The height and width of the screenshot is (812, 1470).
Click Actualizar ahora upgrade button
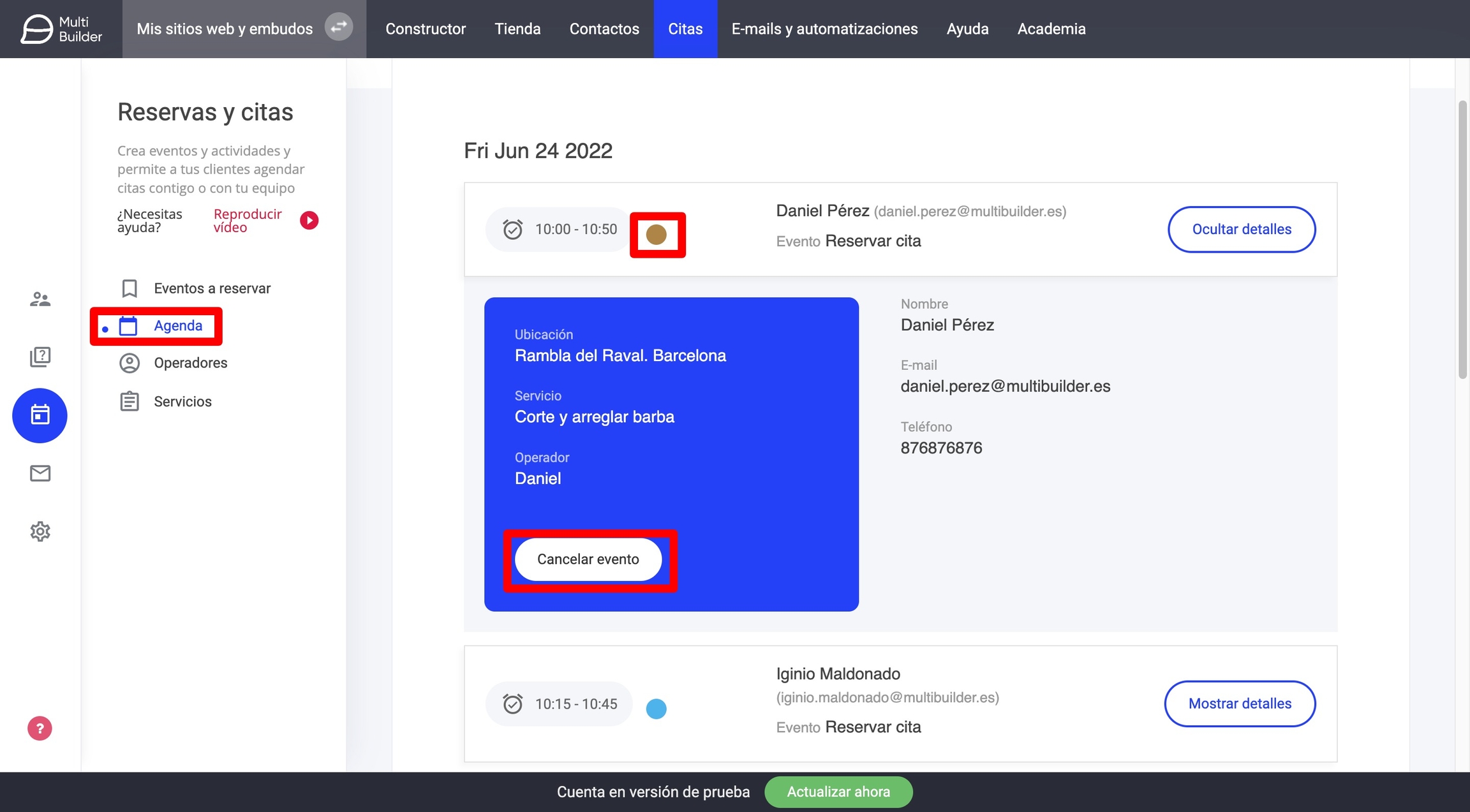838,792
